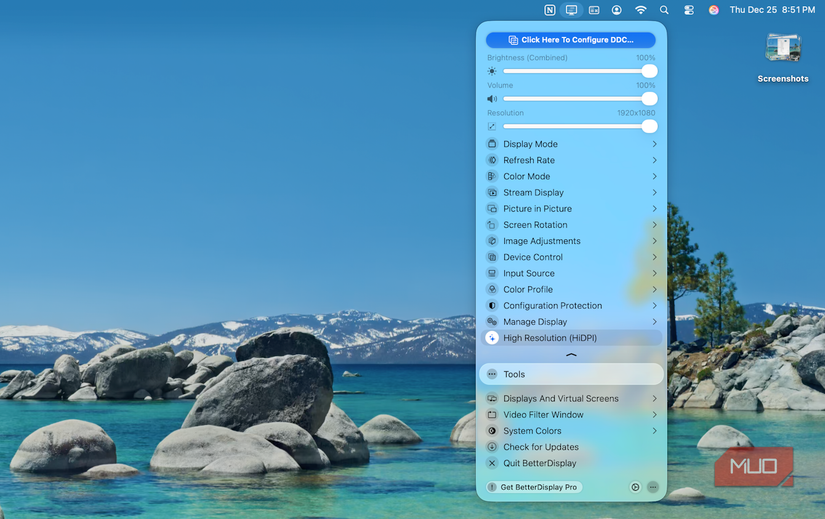Viewport: 825px width, 519px height.
Task: Click the Check for Updates download icon
Action: pyautogui.click(x=492, y=447)
